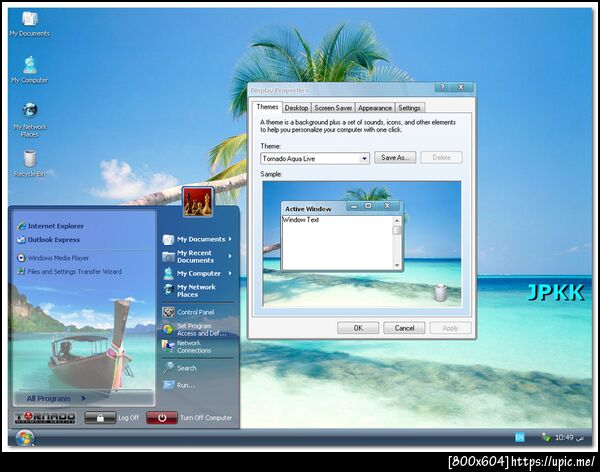Screen dimensions: 600x472
Task: Click the Apply button in Display Properties
Action: pyautogui.click(x=450, y=328)
